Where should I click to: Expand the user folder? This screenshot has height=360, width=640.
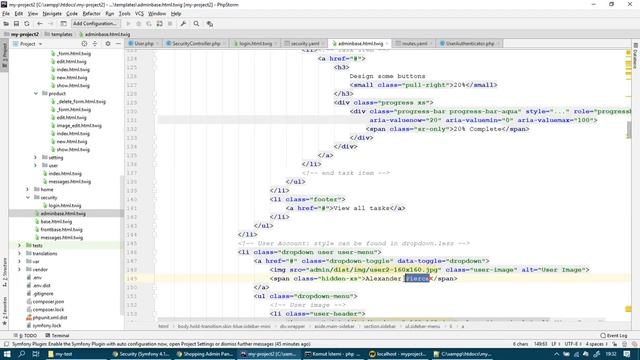[x=36, y=165]
